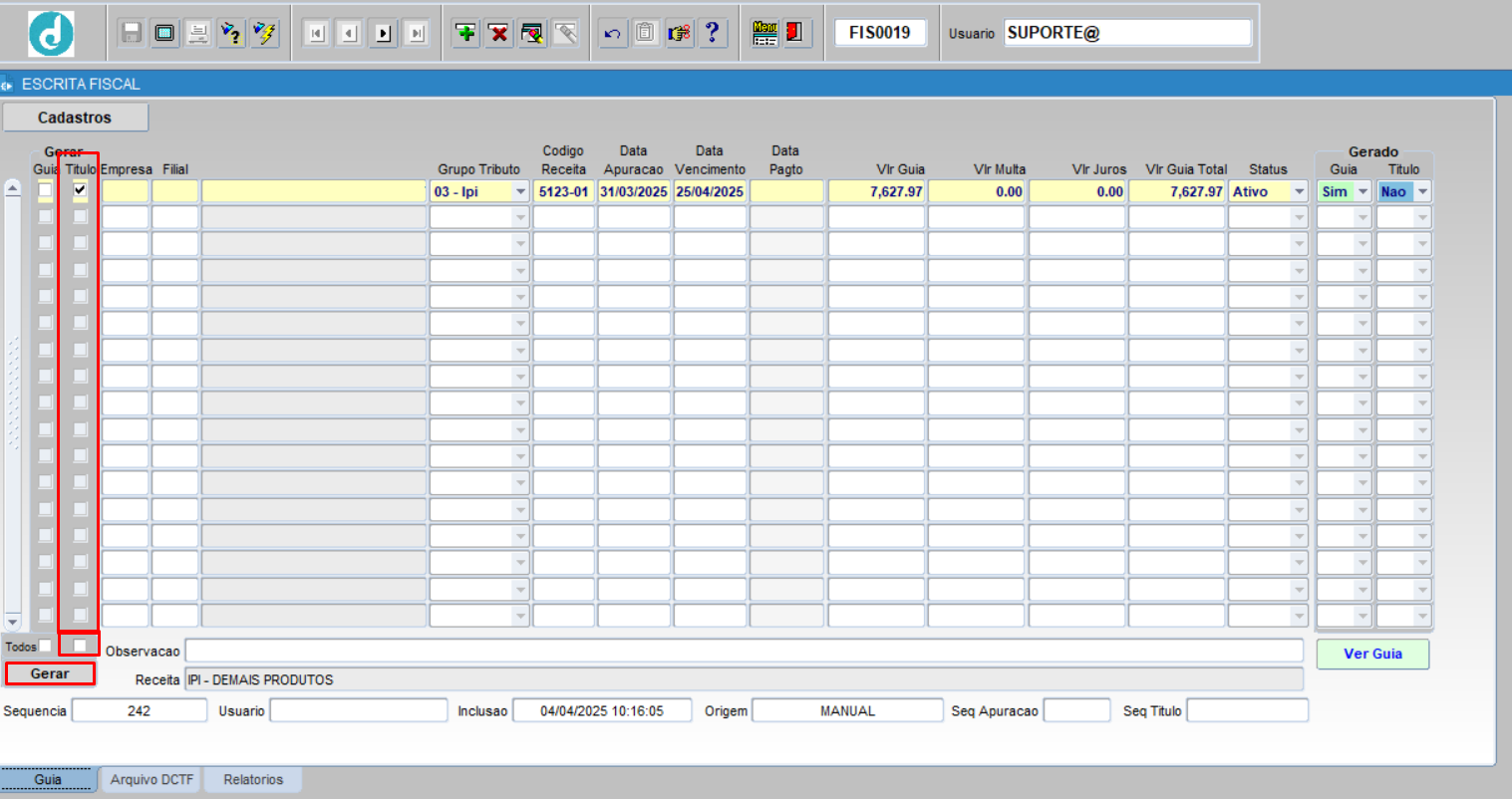1512x799 pixels.
Task: Go to next record with arrow icon
Action: [x=384, y=33]
